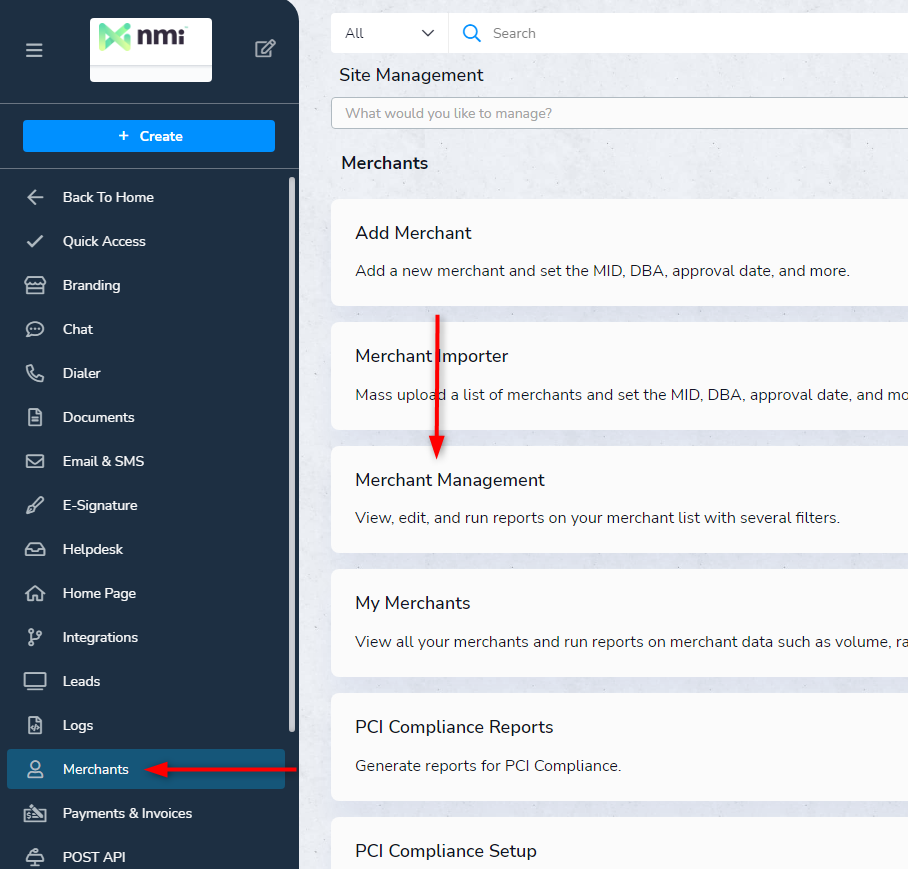
Task: Open the All filter dropdown
Action: pyautogui.click(x=390, y=33)
